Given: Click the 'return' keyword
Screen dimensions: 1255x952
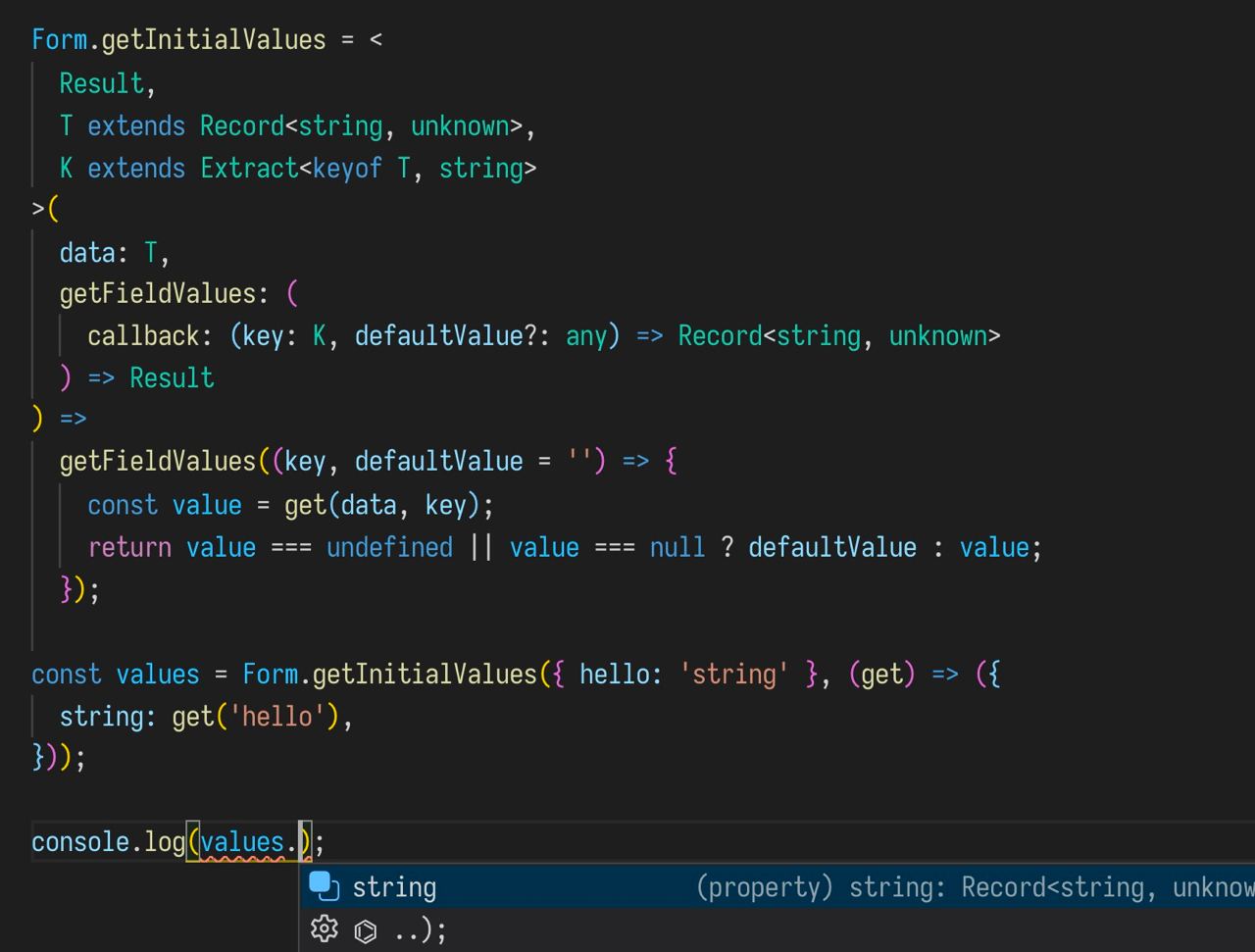Looking at the screenshot, I should pyautogui.click(x=129, y=546).
